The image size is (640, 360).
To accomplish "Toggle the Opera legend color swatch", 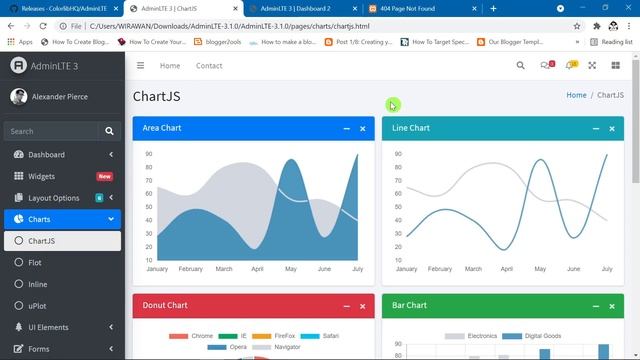I will 217,347.
